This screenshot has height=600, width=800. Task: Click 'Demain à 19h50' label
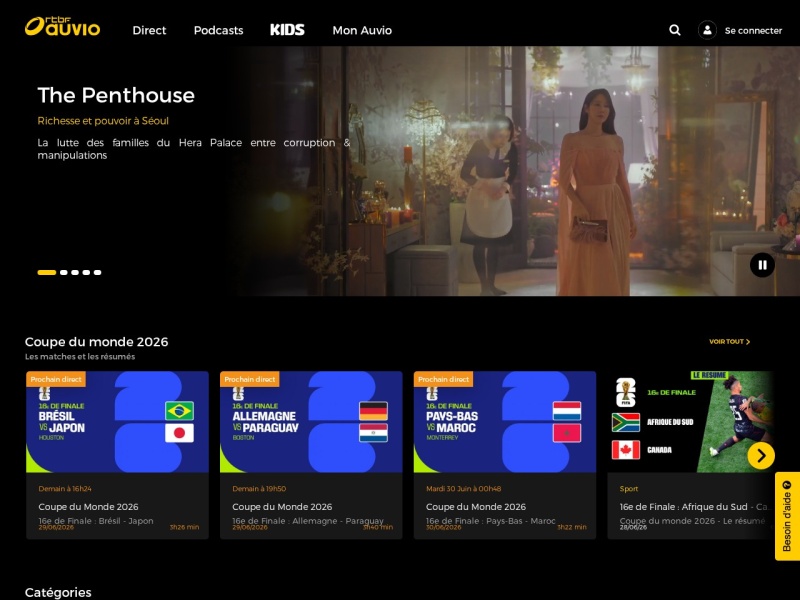coord(259,489)
